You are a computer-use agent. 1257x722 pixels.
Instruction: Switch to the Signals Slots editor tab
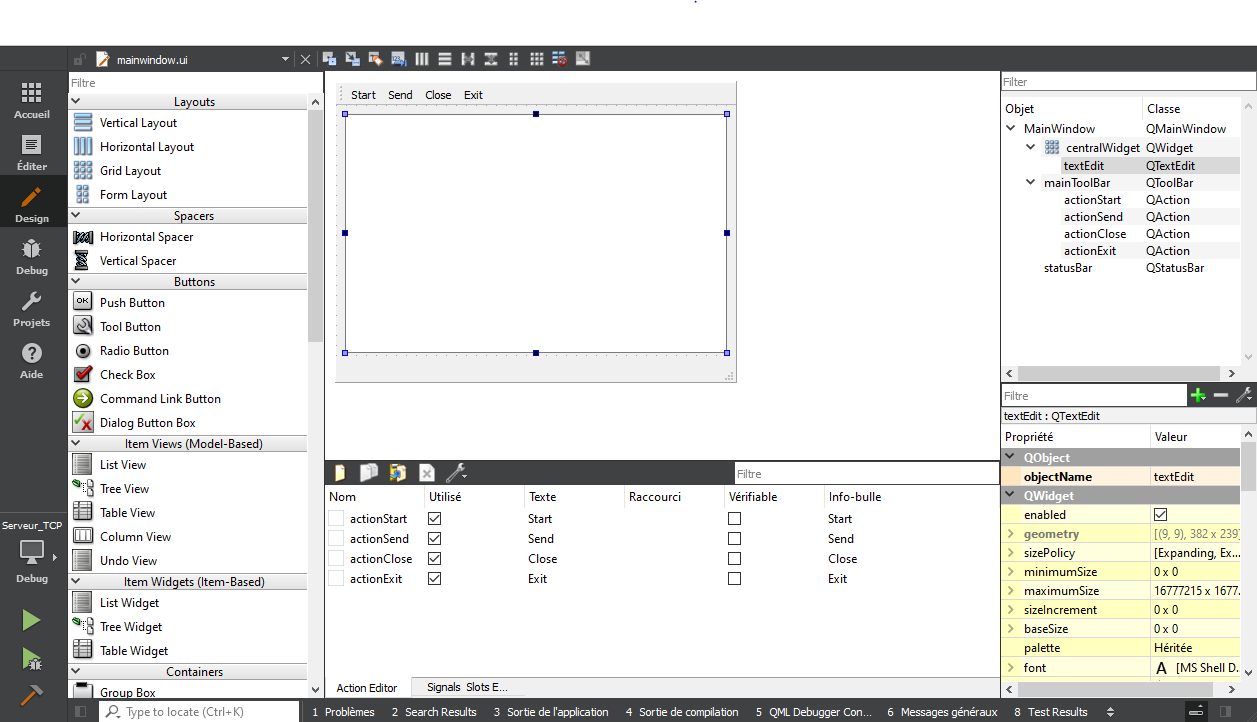pos(466,688)
